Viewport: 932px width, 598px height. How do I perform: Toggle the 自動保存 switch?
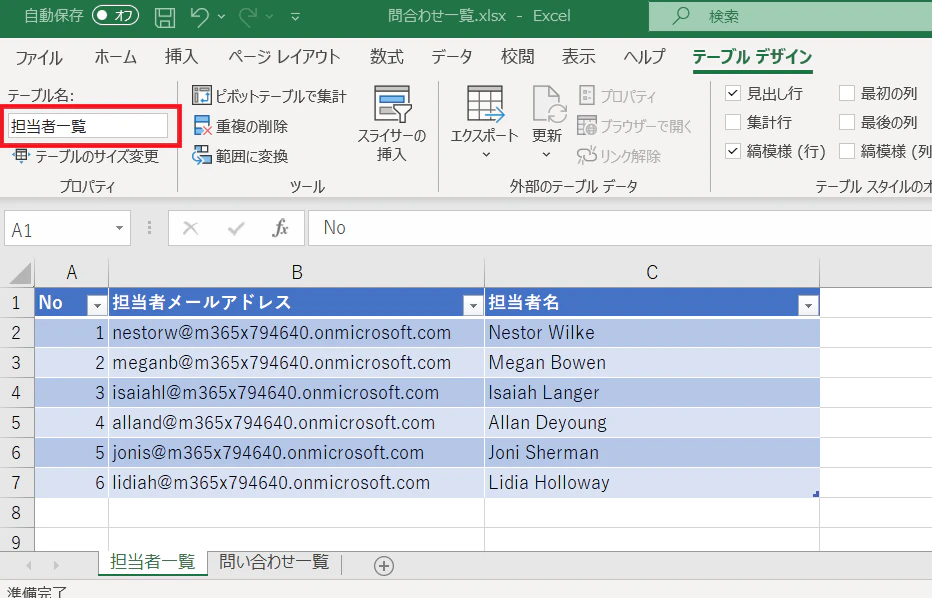(115, 15)
